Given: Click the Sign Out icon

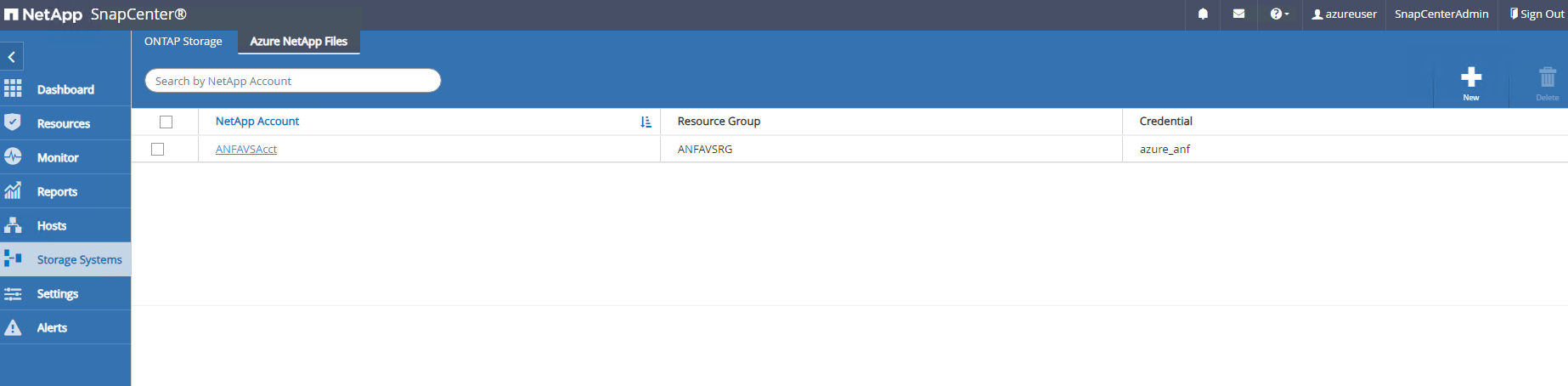Looking at the screenshot, I should pos(1514,14).
